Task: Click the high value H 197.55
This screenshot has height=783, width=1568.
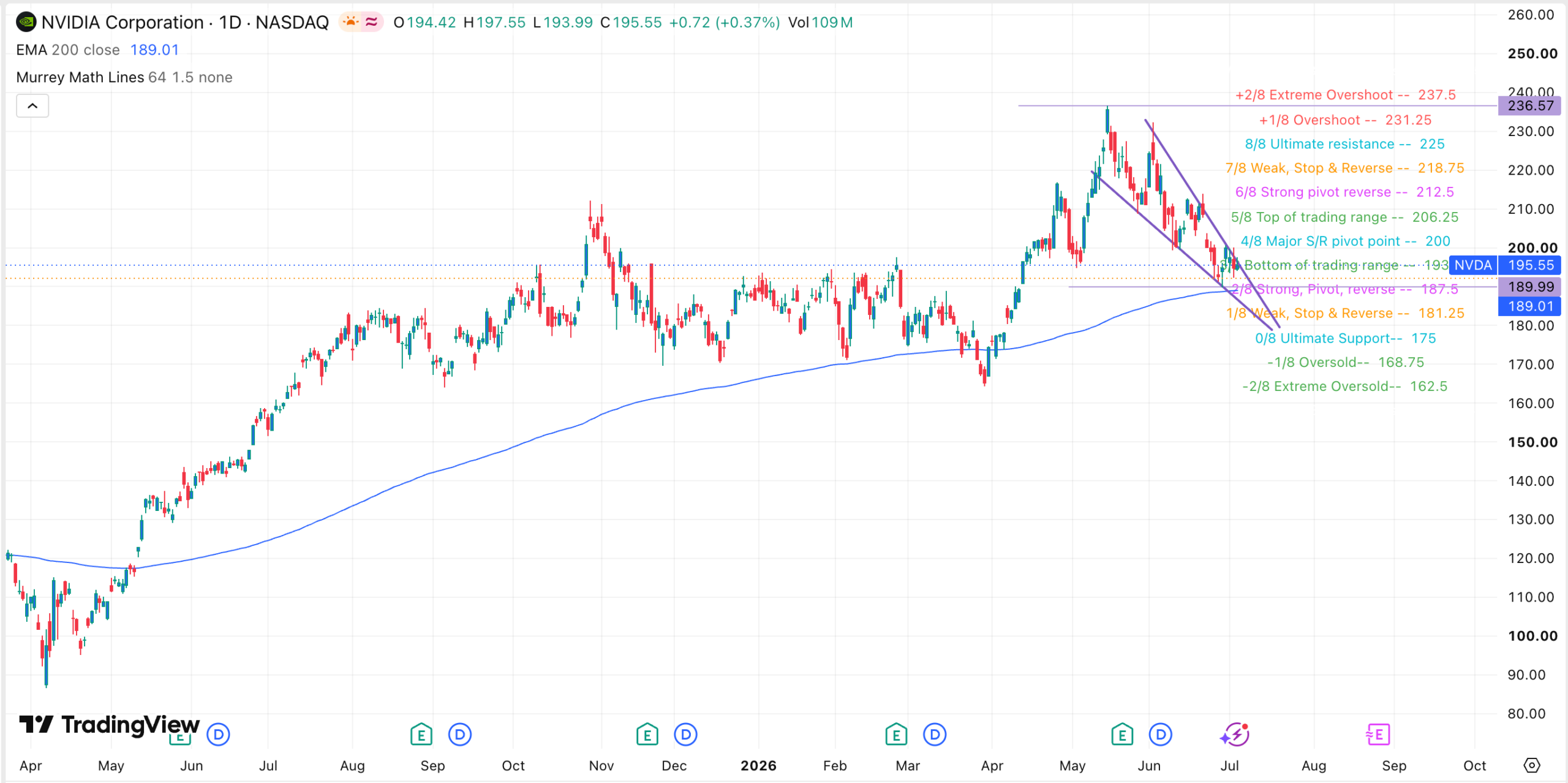Action: [494, 23]
